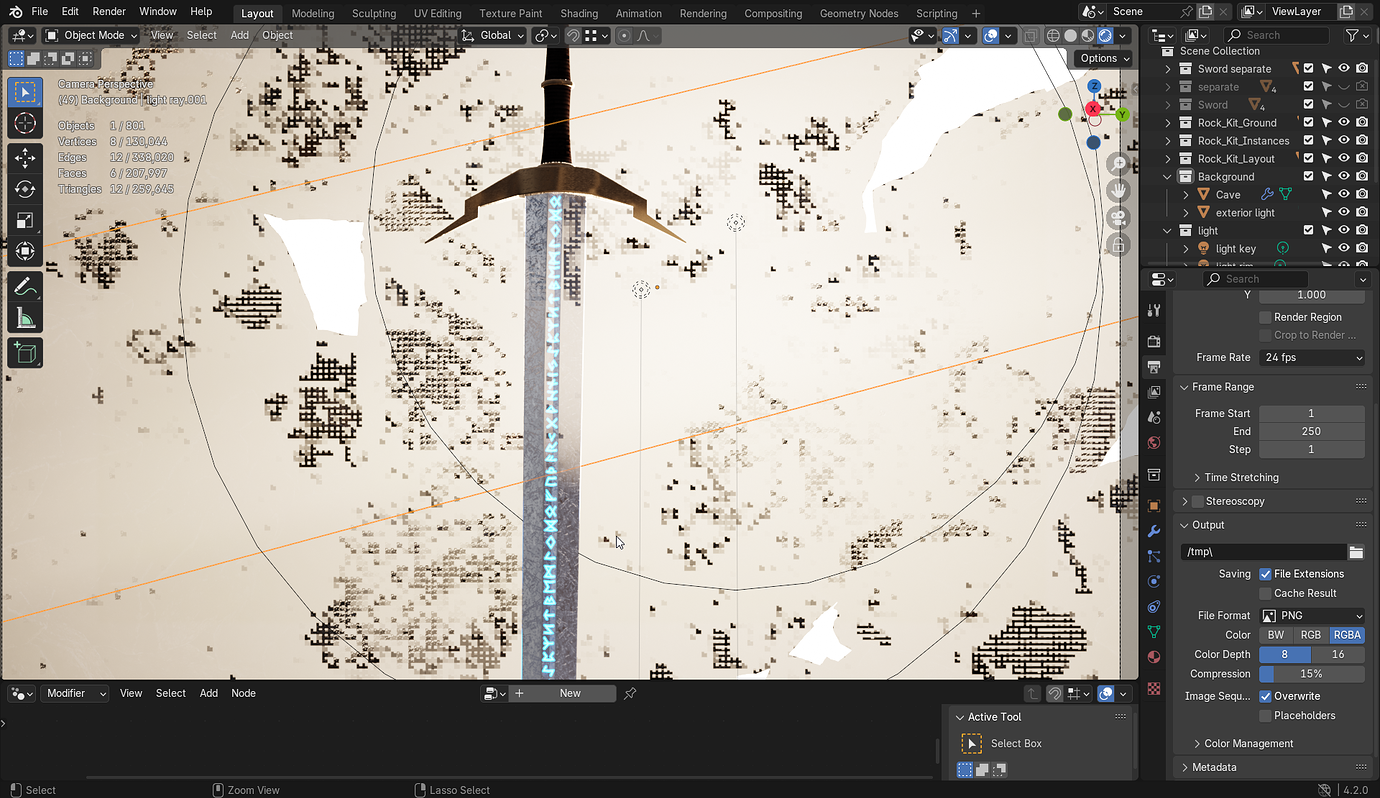
Task: Open the Scene properties tab
Action: coord(1154,417)
